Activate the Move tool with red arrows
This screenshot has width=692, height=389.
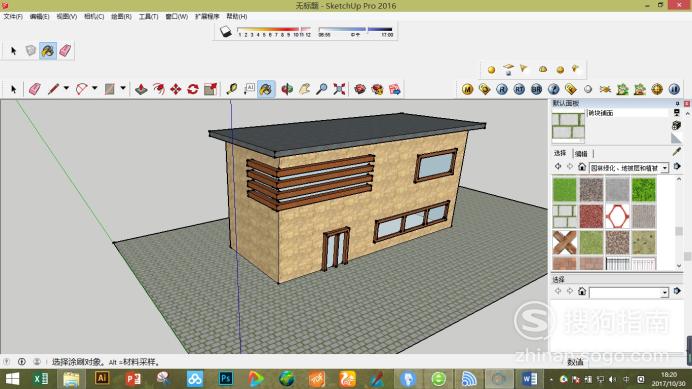[x=176, y=89]
